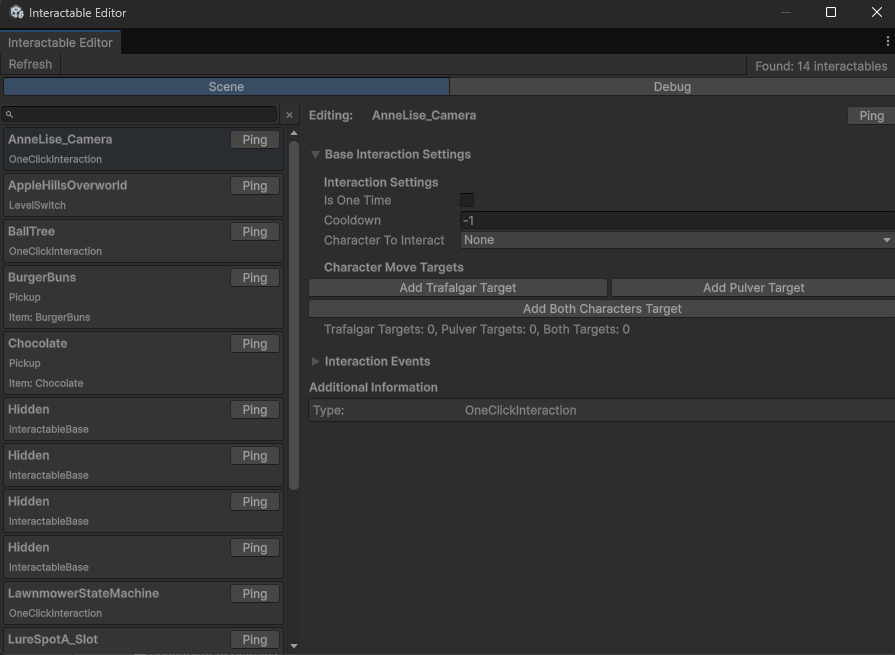Ping the AnneLise_Camera interactable
Image resolution: width=895 pixels, height=655 pixels.
coord(254,139)
